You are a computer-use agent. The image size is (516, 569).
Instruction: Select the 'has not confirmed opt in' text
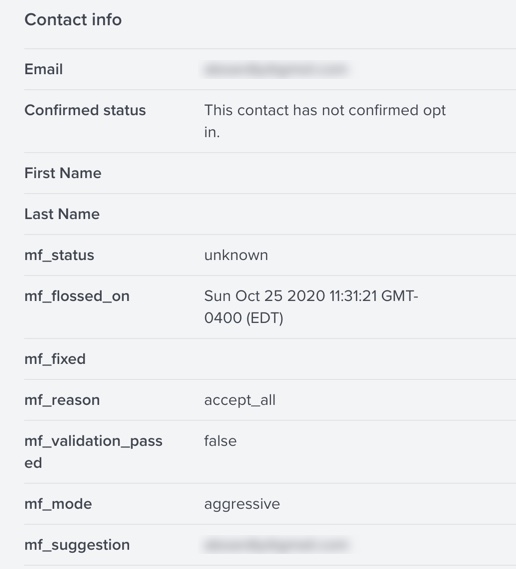click(x=325, y=121)
